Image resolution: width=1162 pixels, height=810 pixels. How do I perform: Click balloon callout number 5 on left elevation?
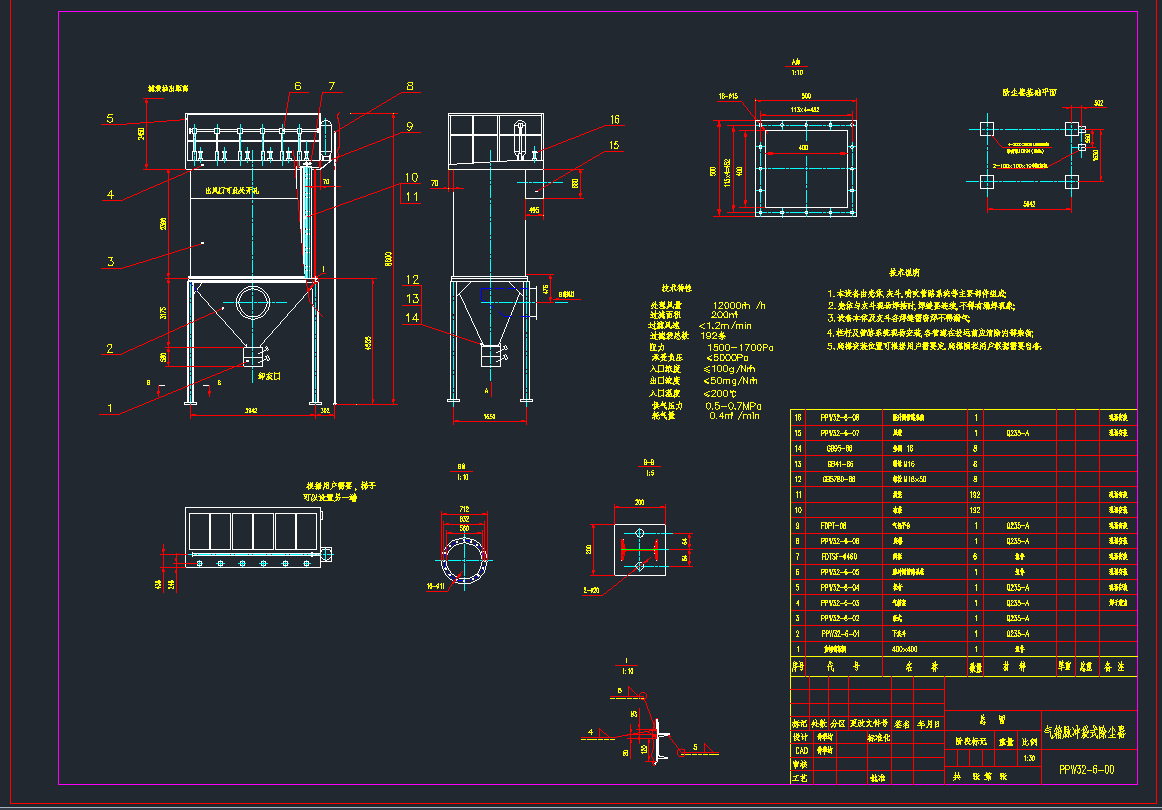[109, 118]
